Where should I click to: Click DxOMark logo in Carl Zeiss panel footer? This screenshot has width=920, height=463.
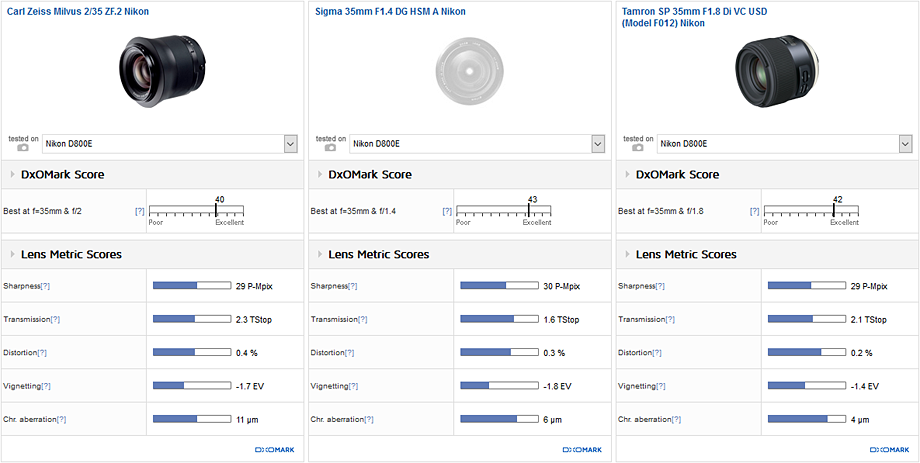click(275, 450)
